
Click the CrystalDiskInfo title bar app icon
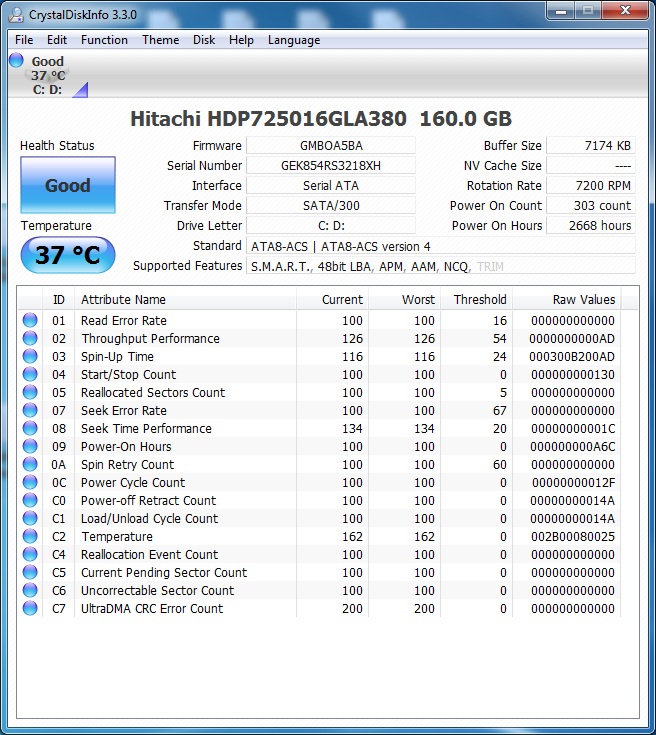click(16, 15)
